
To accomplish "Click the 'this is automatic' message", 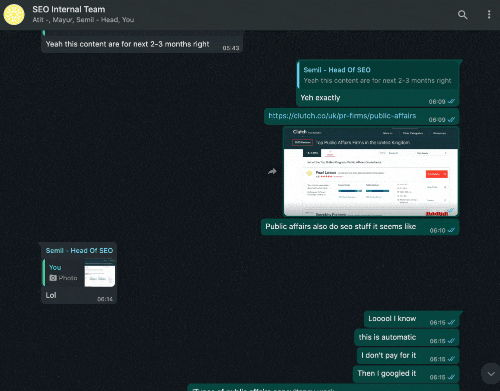I will pos(407,338).
